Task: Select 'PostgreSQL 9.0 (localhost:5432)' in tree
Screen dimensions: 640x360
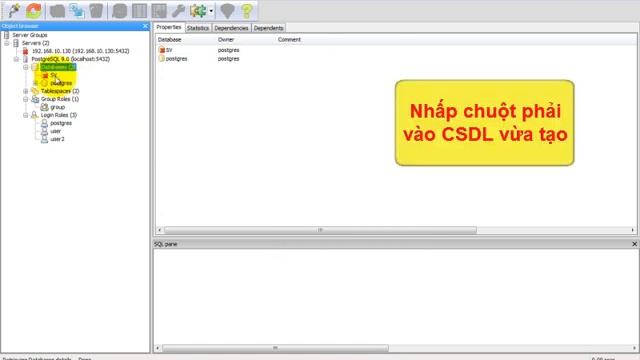Action: (x=70, y=59)
